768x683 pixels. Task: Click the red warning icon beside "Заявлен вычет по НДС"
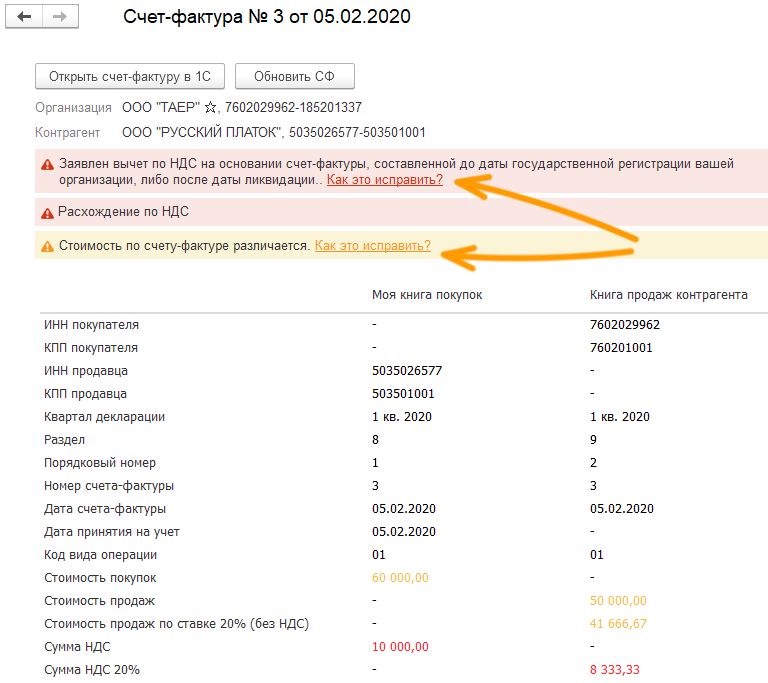pos(47,165)
